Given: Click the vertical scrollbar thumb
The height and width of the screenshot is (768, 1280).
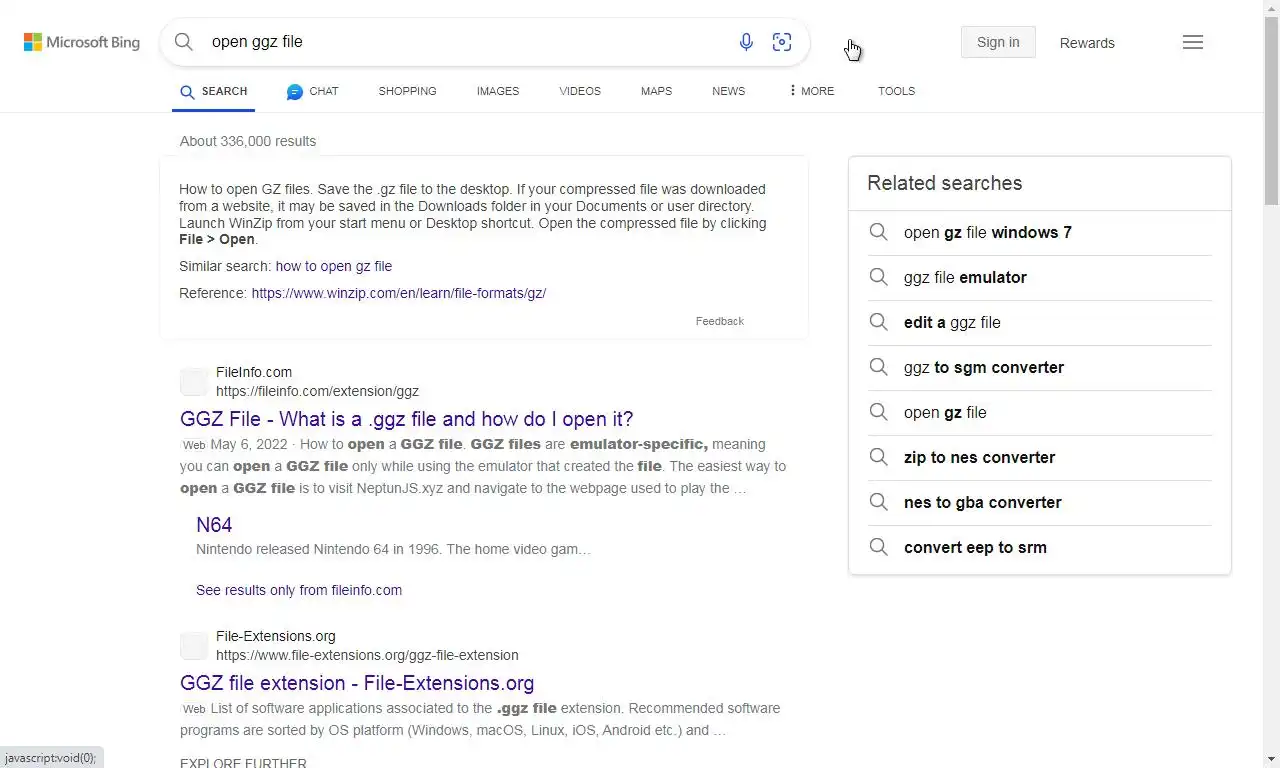Looking at the screenshot, I should pos(1272,110).
